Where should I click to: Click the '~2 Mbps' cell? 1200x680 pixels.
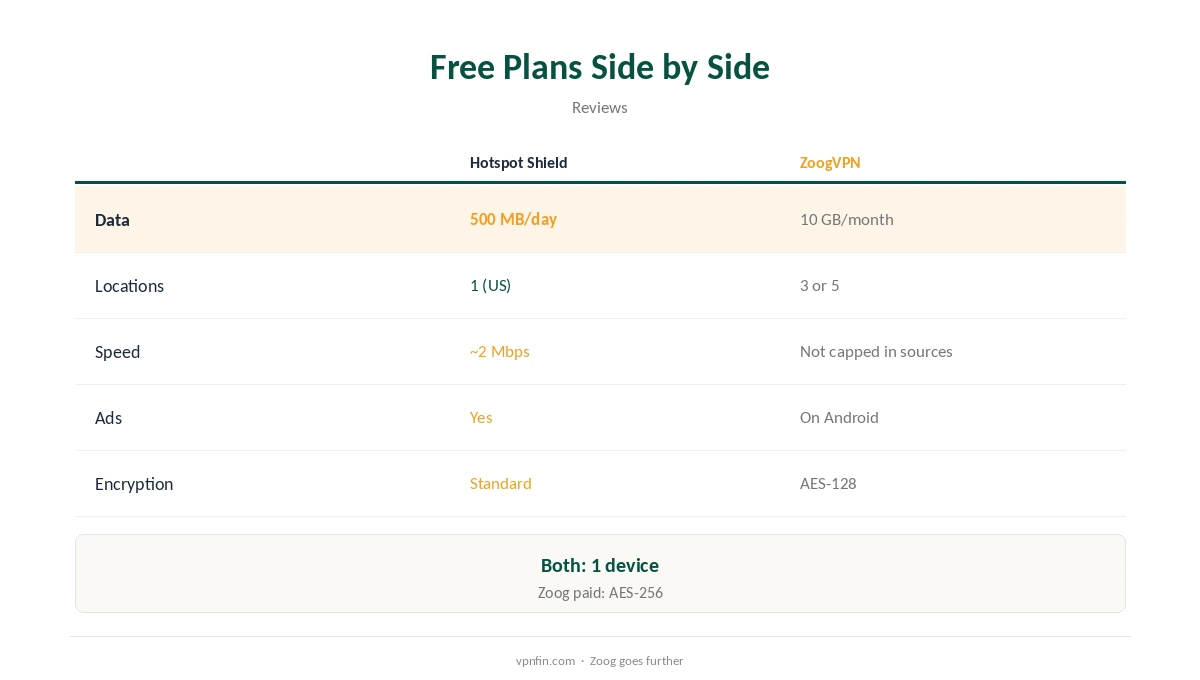(500, 351)
